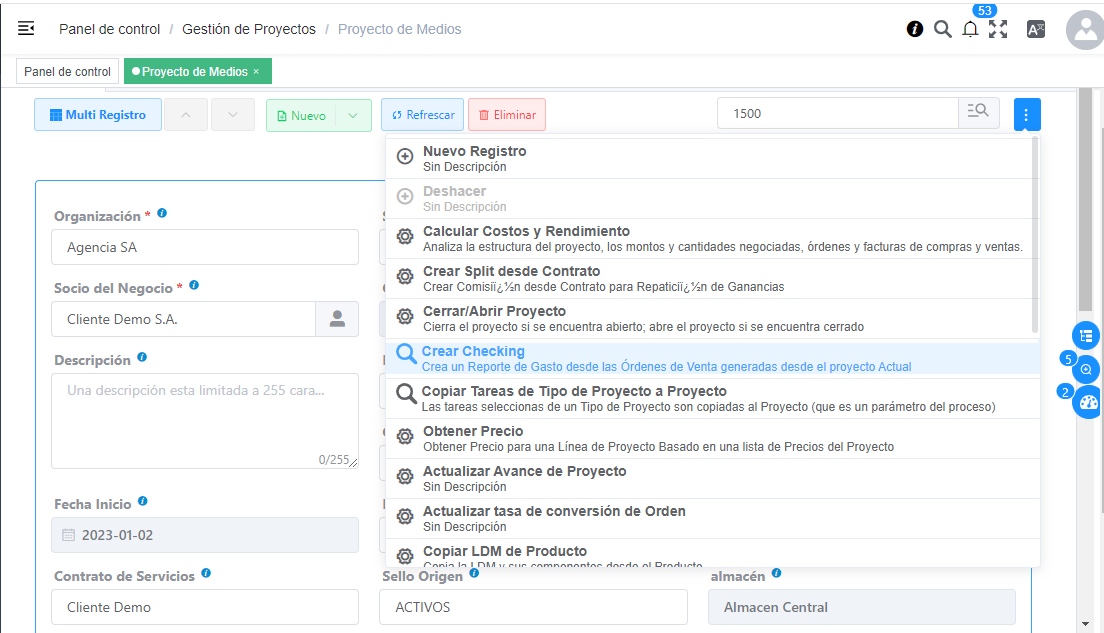The image size is (1104, 633).
Task: Click the business partner person icon
Action: click(337, 319)
